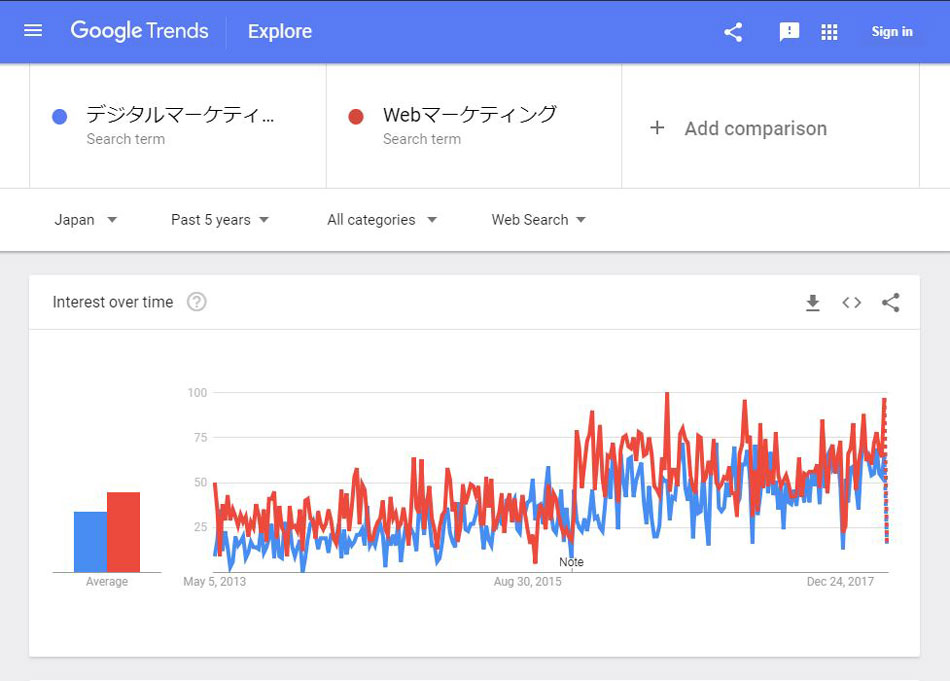Expand the All categories dropdown
This screenshot has height=681, width=950.
(382, 220)
